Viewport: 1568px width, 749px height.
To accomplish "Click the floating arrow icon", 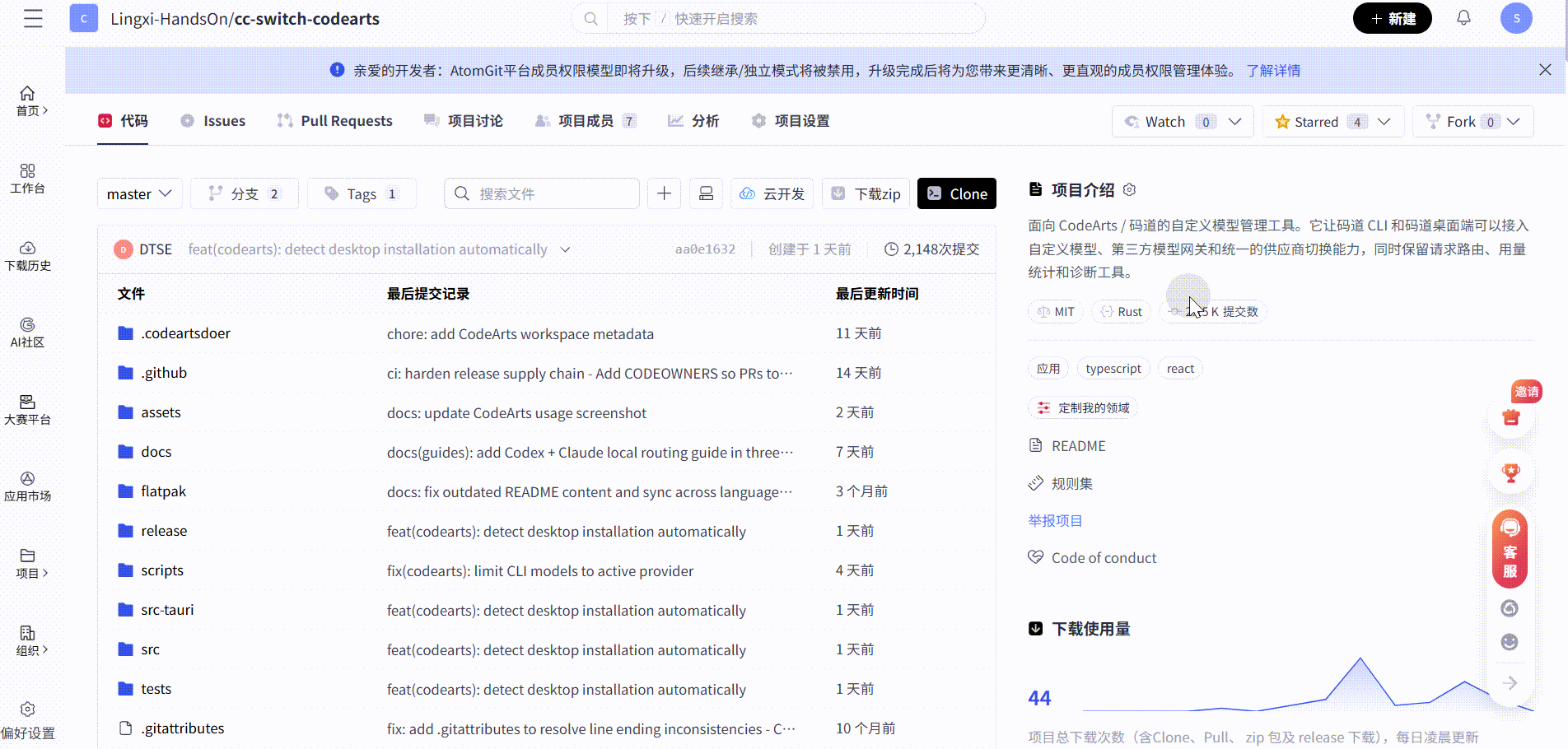I will point(1510,682).
